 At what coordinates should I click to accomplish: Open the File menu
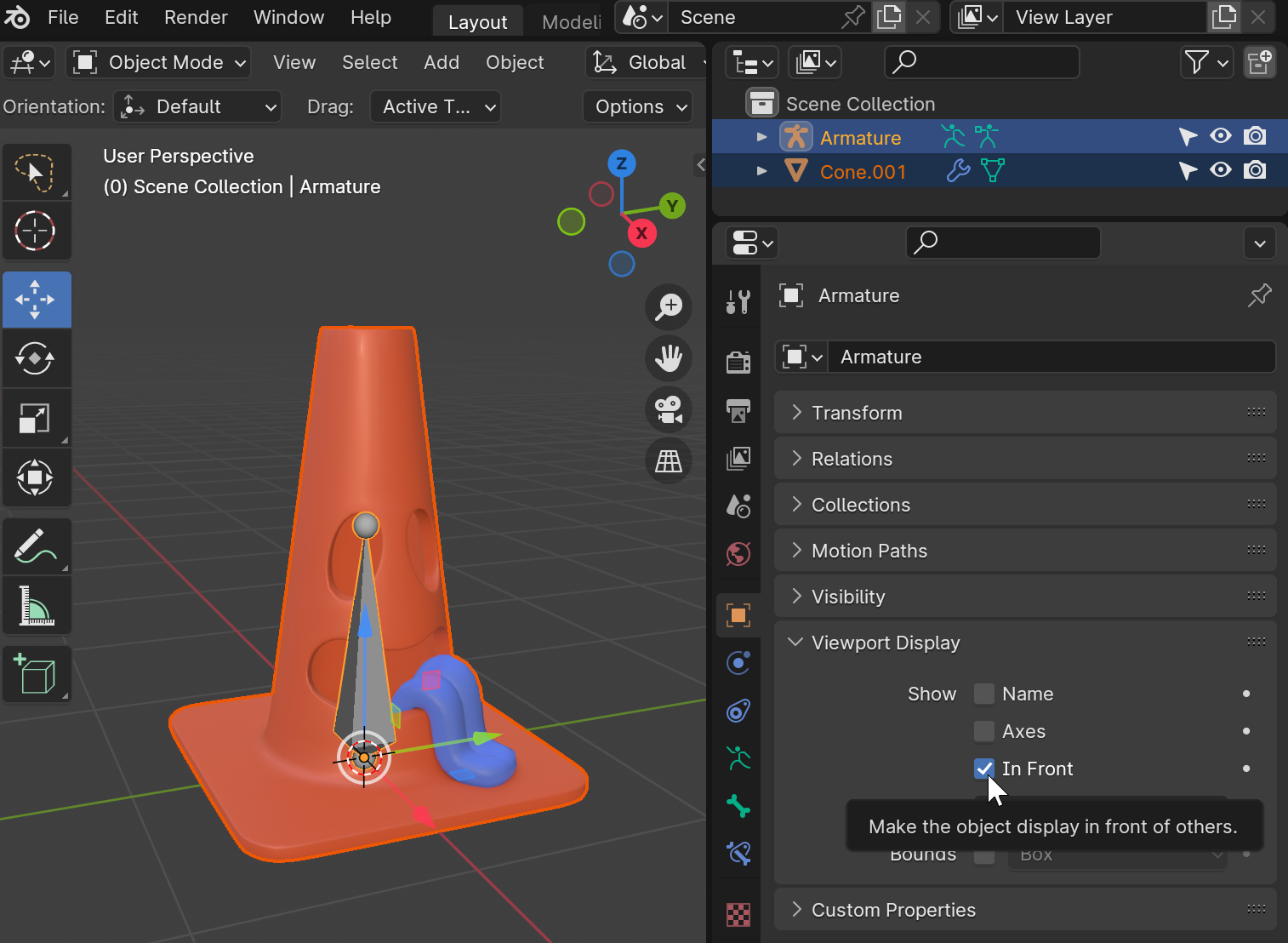(x=63, y=17)
